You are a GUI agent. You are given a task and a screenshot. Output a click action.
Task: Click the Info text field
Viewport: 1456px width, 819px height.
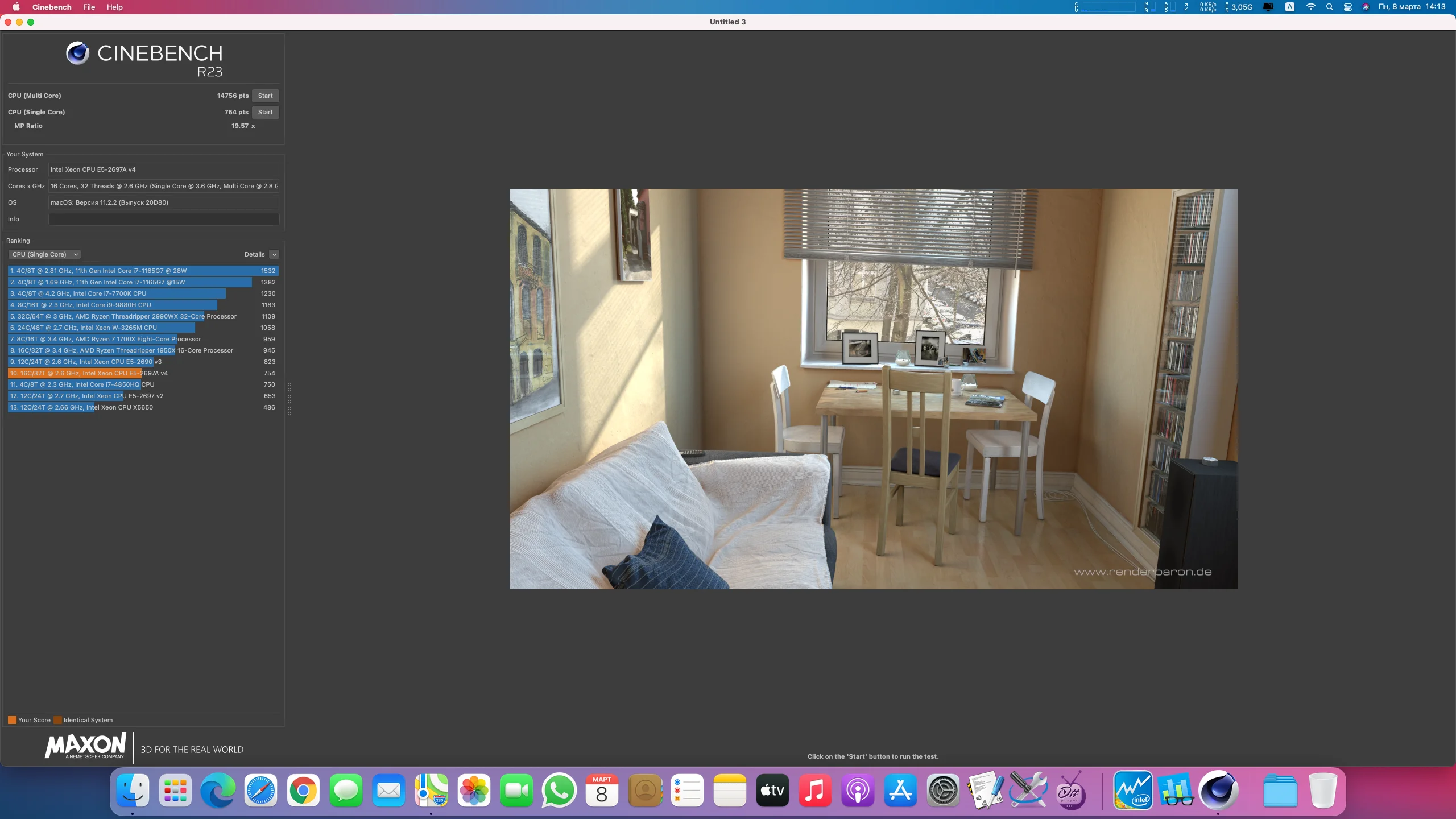pyautogui.click(x=164, y=219)
